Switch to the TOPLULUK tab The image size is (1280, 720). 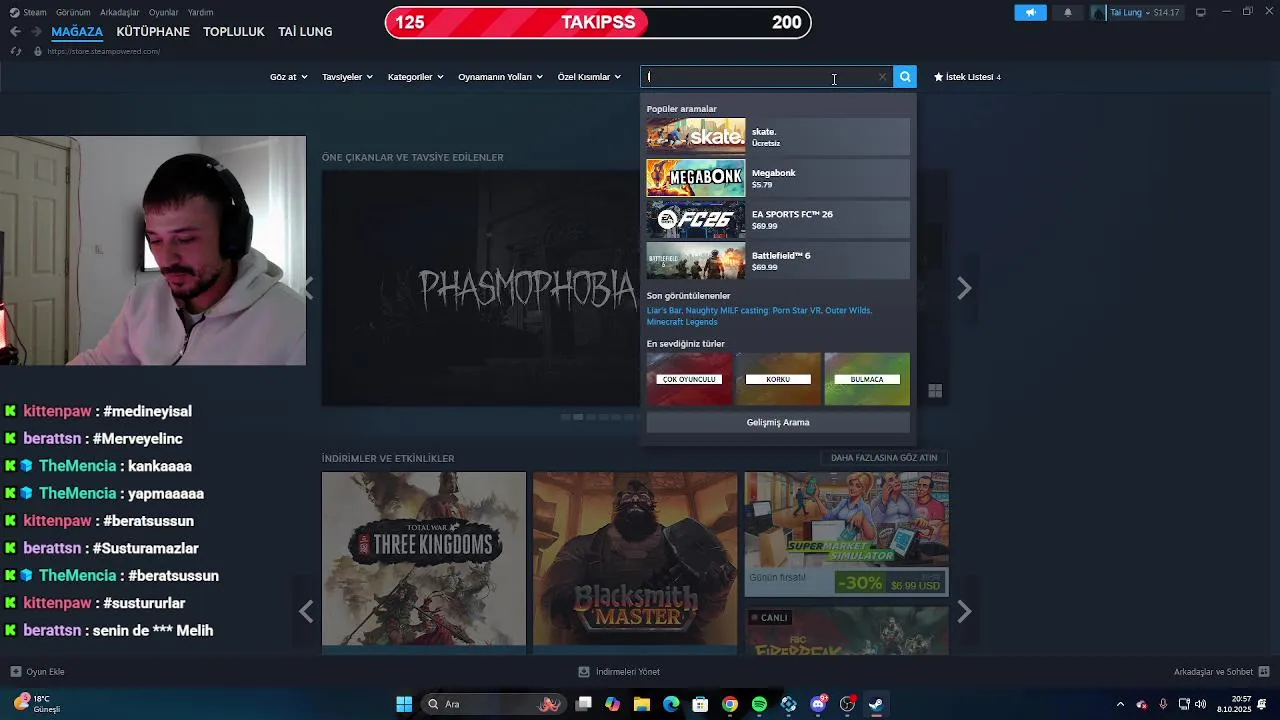point(234,32)
